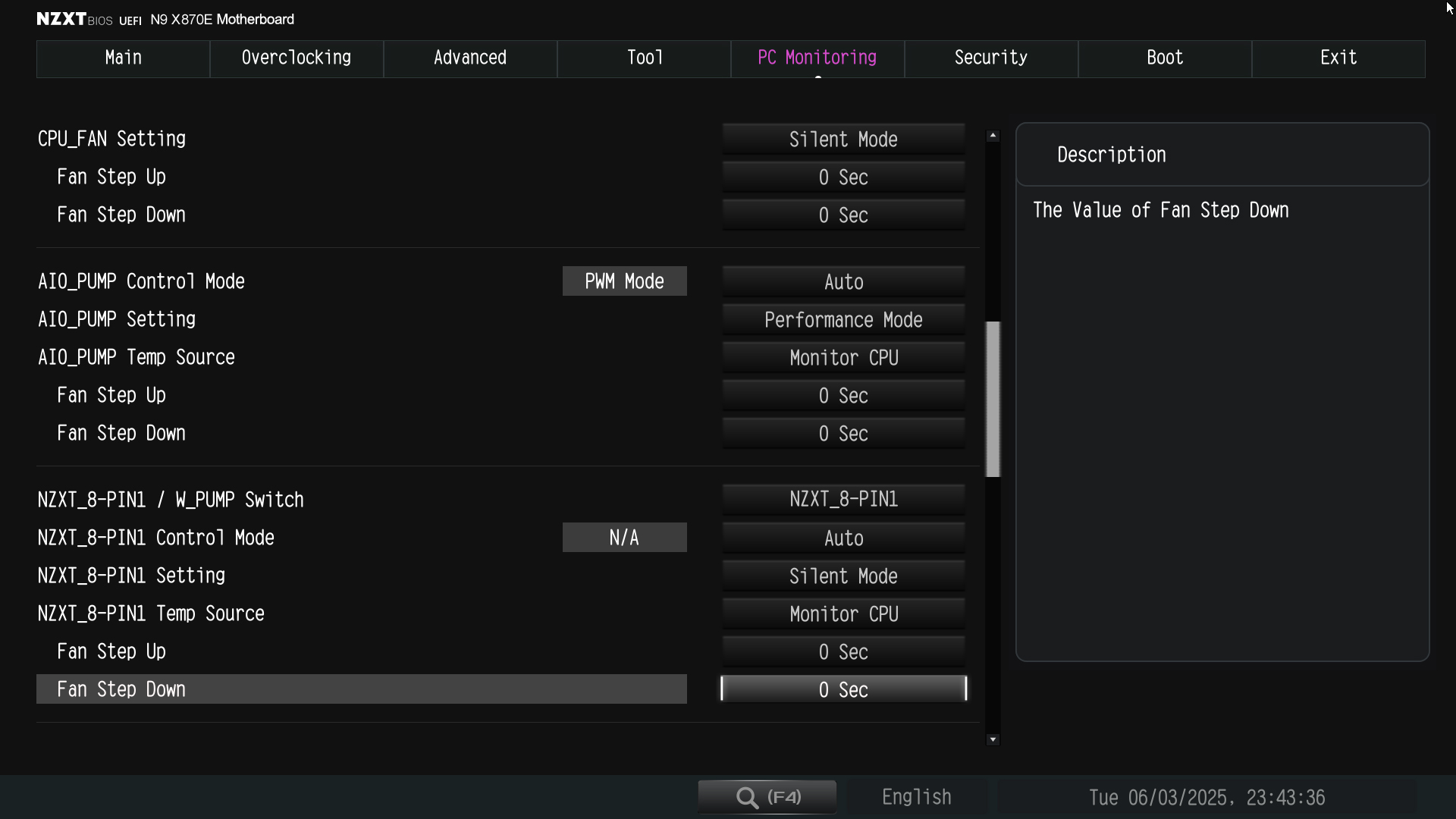Open the Overclocking tab
Image resolution: width=1456 pixels, height=819 pixels.
[x=296, y=58]
